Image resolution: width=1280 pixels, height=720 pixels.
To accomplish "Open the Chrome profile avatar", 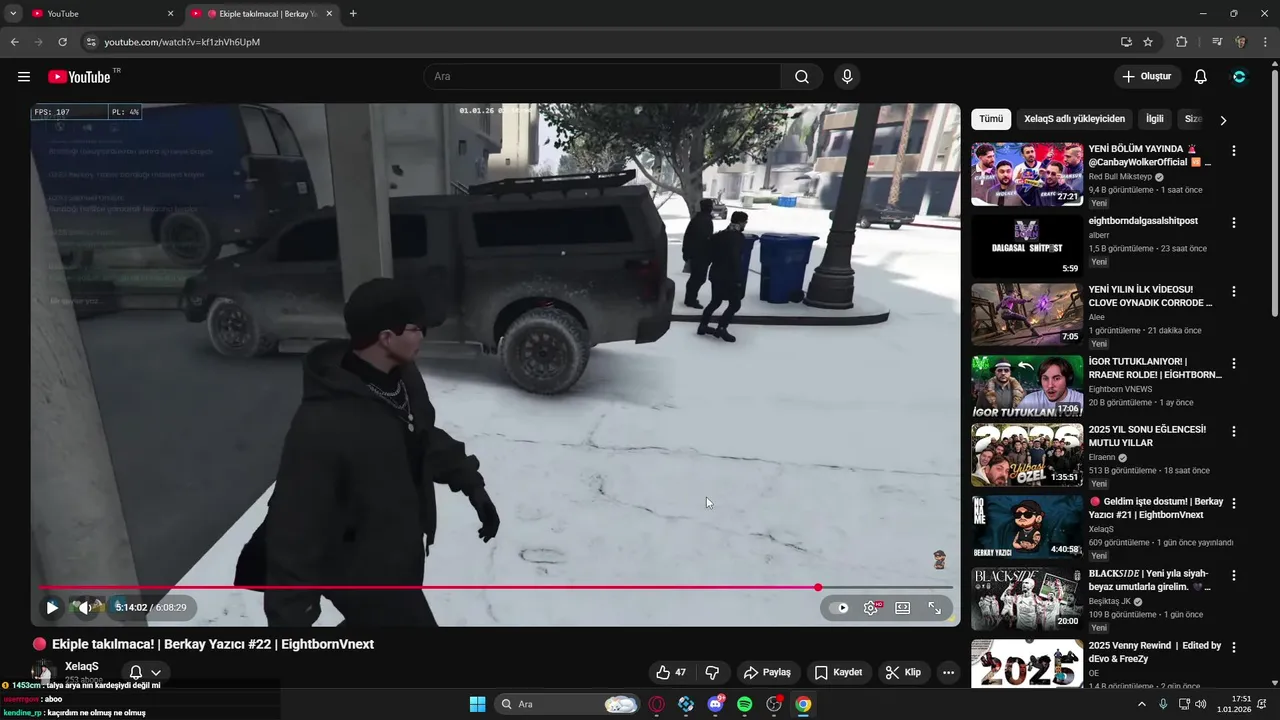I will (1241, 42).
